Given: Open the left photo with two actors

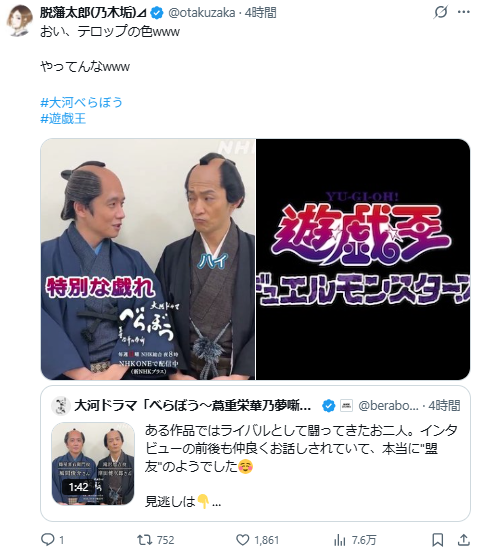Looking at the screenshot, I should click(x=148, y=259).
